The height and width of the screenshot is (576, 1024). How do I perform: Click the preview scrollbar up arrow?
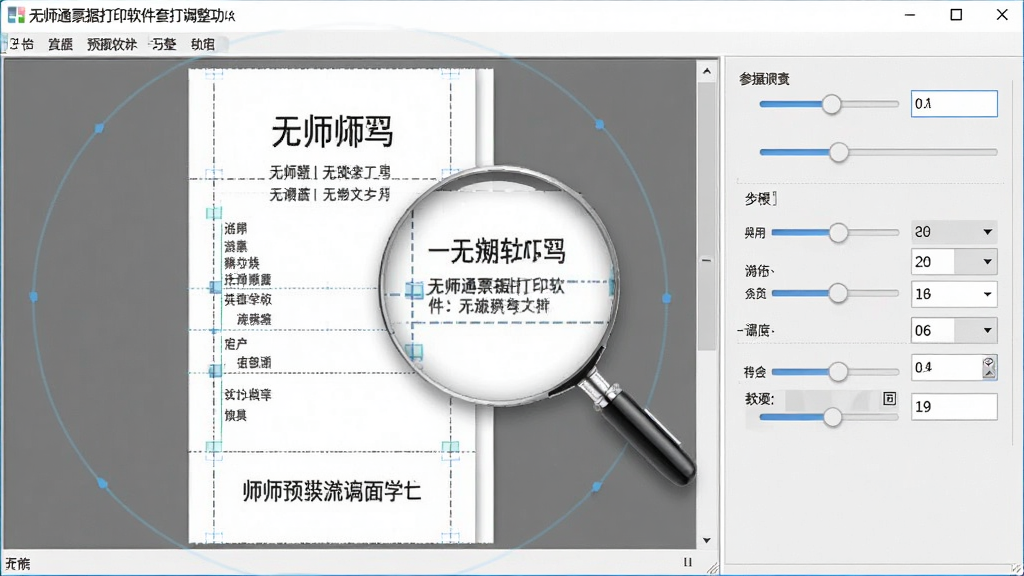tap(707, 71)
